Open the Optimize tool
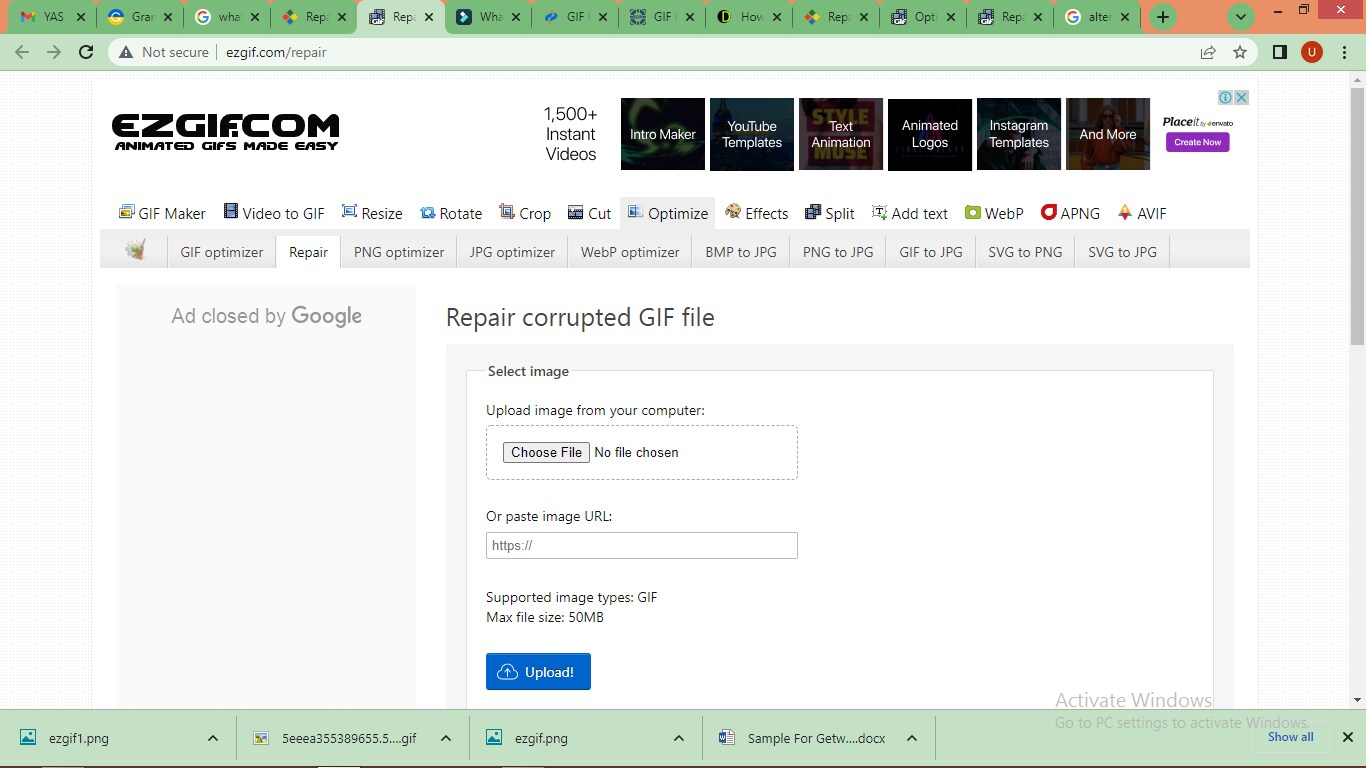 pos(667,213)
